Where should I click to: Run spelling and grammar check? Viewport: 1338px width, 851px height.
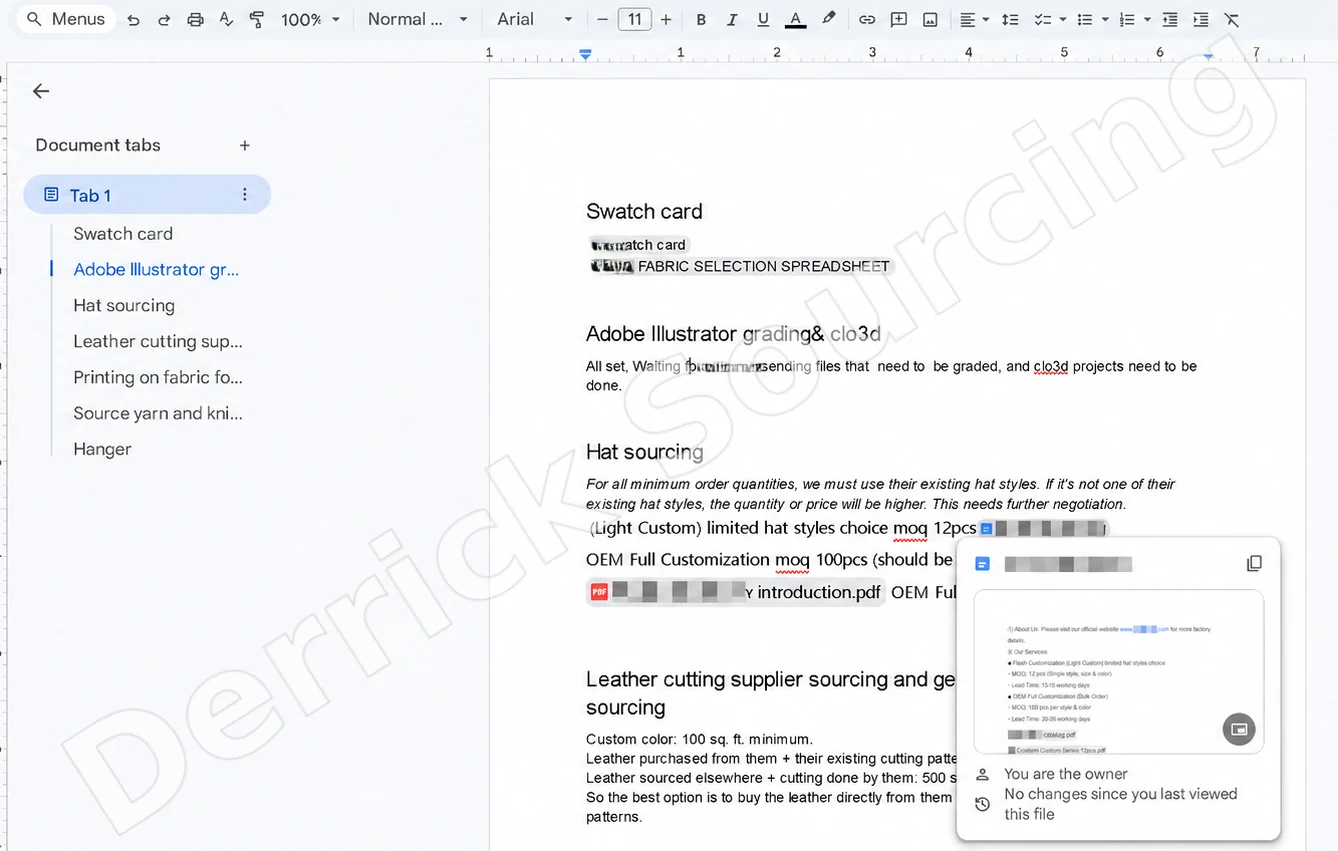[x=226, y=20]
